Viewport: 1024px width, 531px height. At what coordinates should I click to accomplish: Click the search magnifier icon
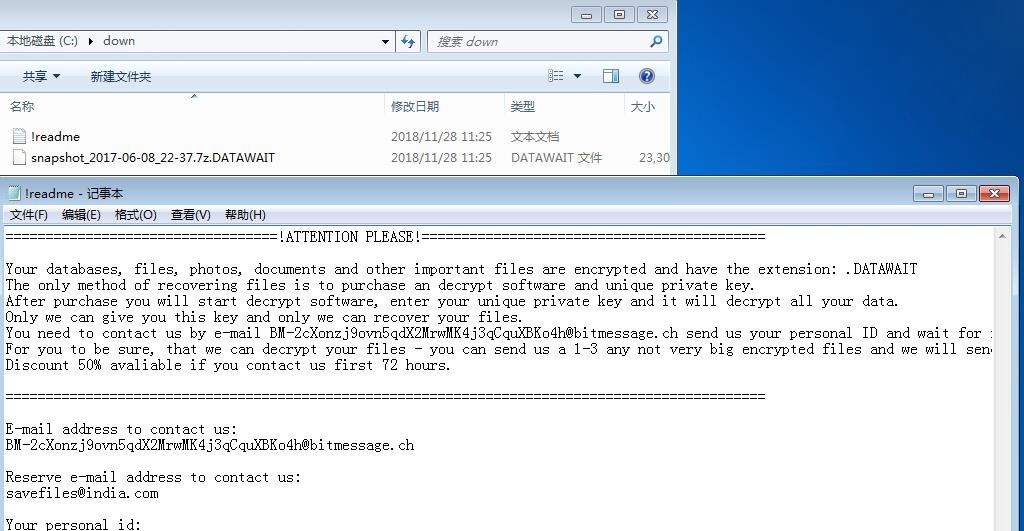pyautogui.click(x=656, y=41)
